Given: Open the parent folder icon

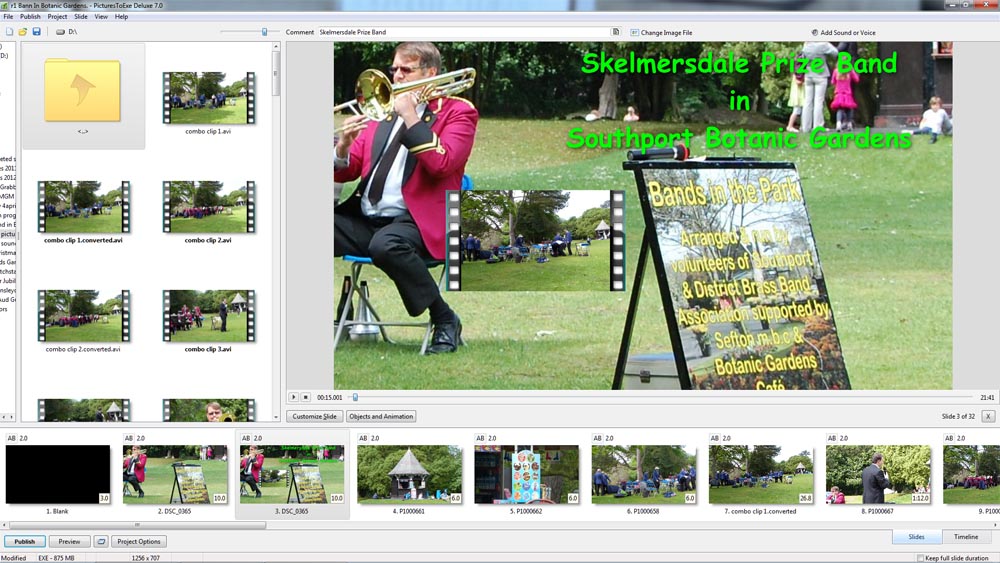Looking at the screenshot, I should pos(82,91).
